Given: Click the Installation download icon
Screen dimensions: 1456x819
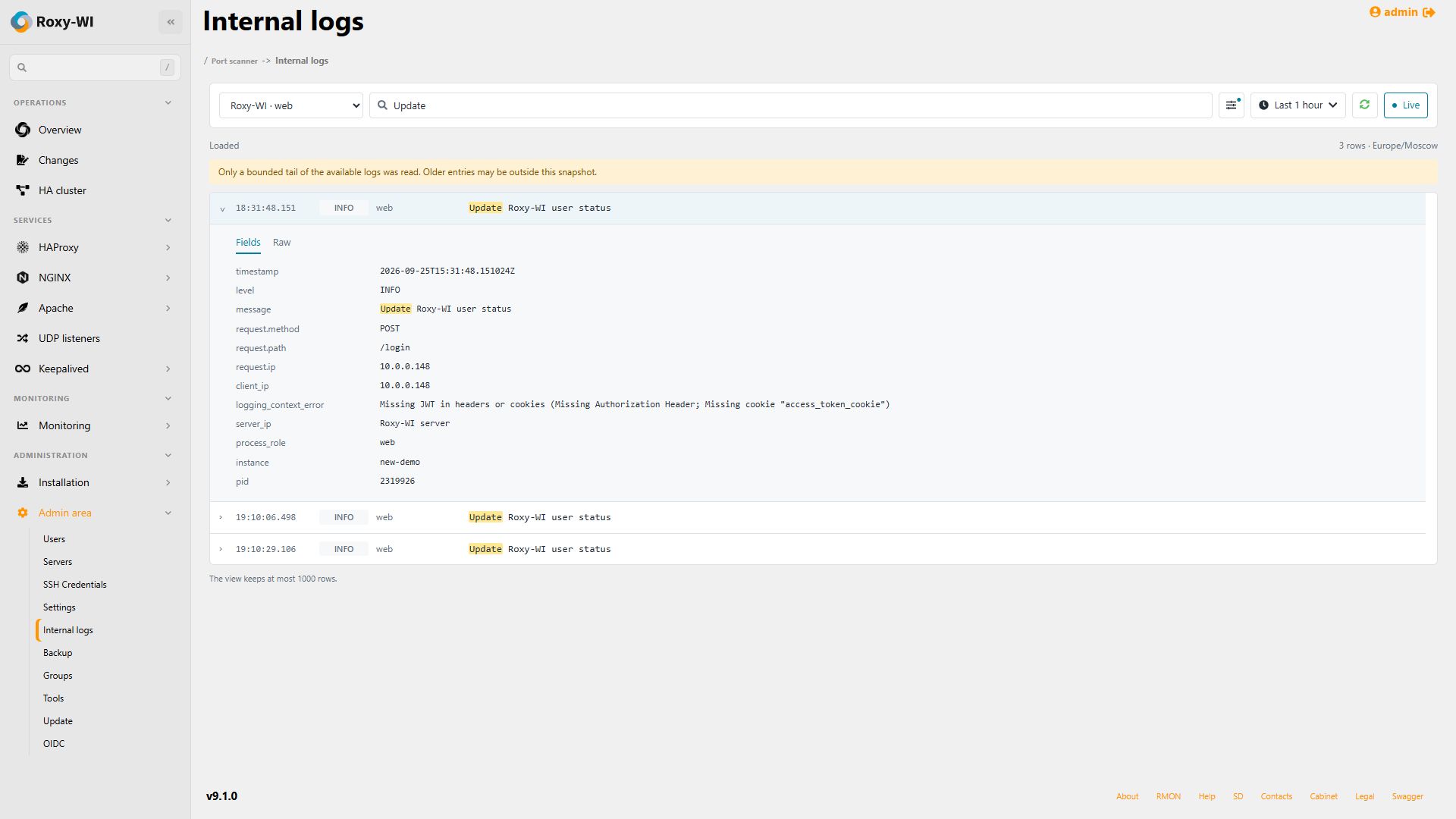Looking at the screenshot, I should coord(23,482).
